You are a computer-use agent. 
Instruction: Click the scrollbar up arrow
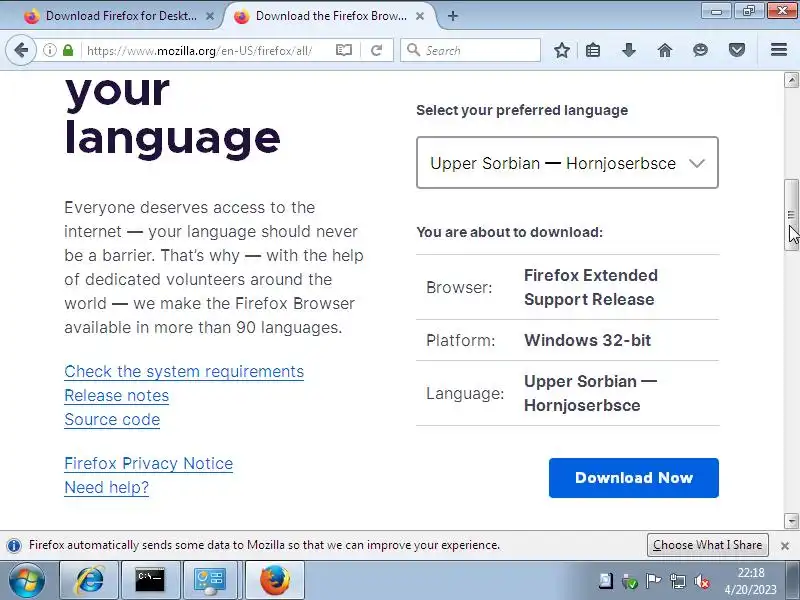(x=791, y=80)
